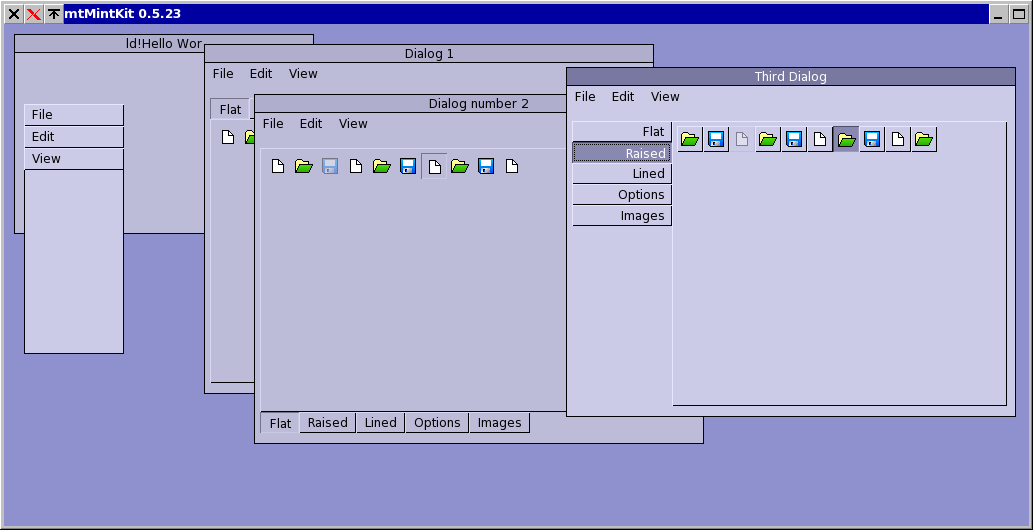Image resolution: width=1033 pixels, height=530 pixels.
Task: Click the first save floppy icon in Third Dialog
Action: coord(716,140)
